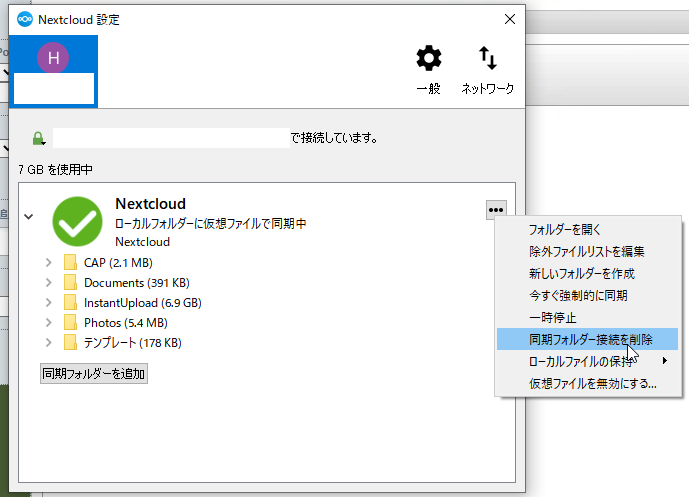Open ローカルファイルの保持 submenu
The image size is (689, 497).
(587, 361)
